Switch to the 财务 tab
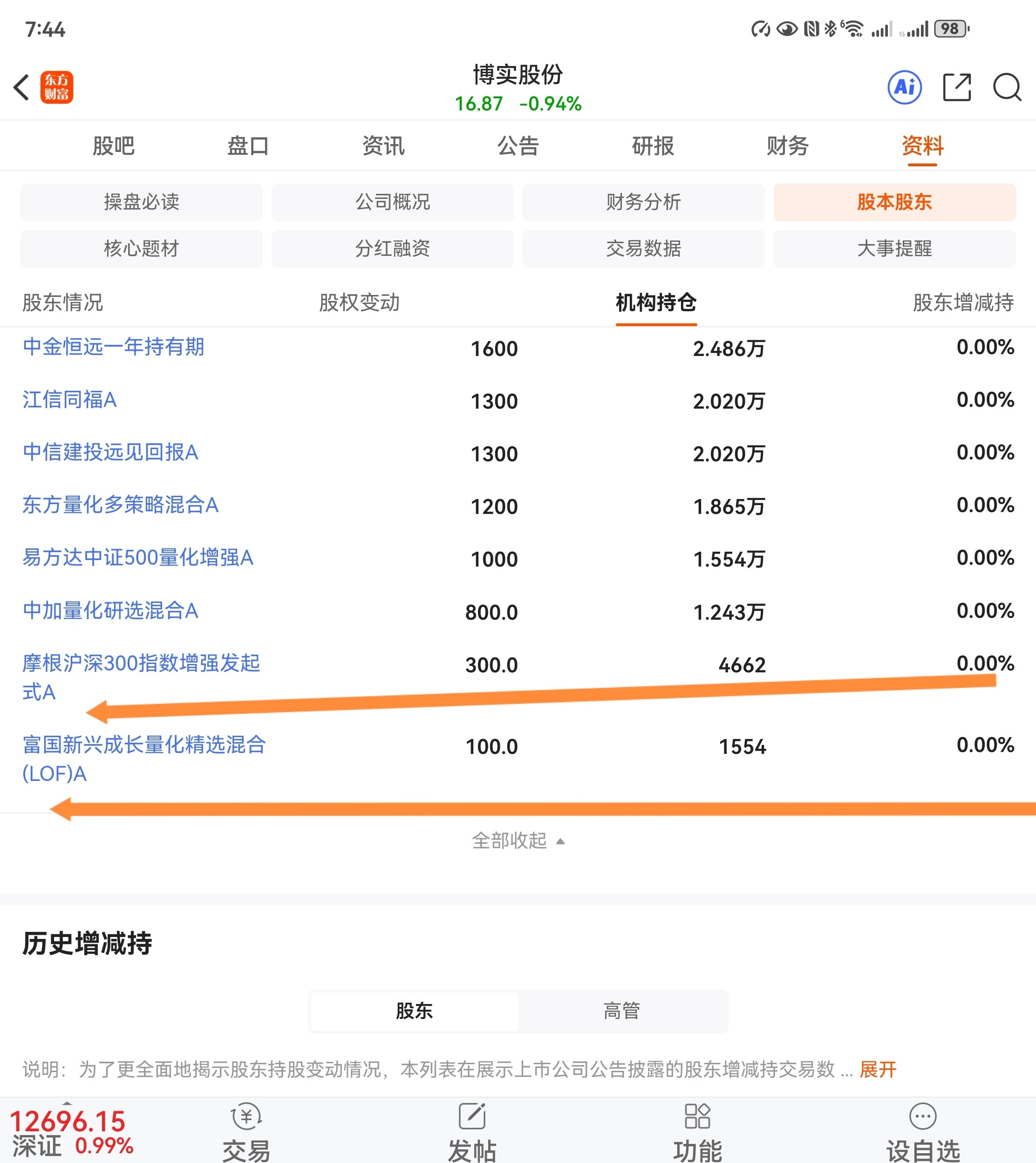 click(788, 146)
